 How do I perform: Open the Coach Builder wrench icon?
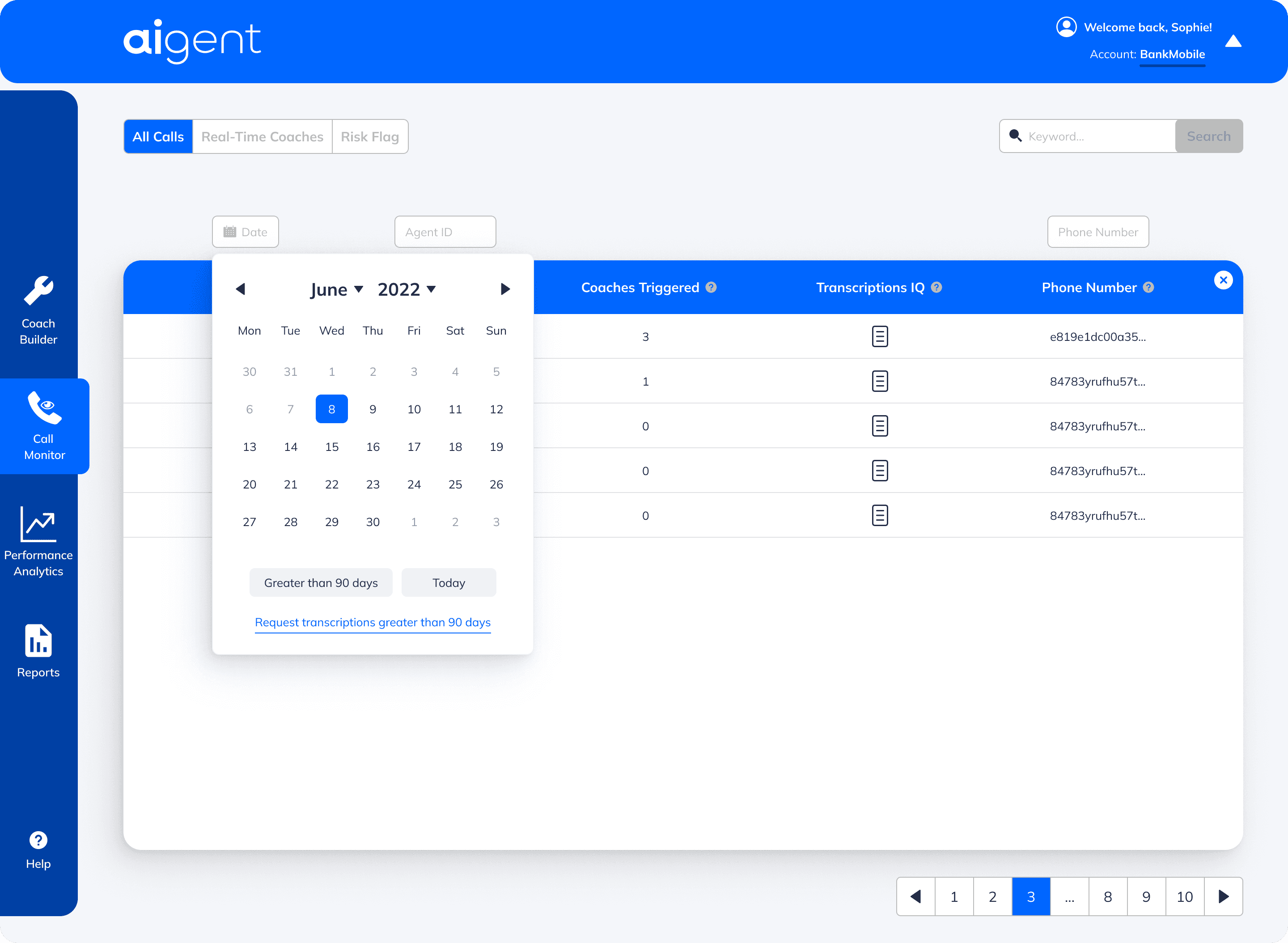(x=38, y=291)
